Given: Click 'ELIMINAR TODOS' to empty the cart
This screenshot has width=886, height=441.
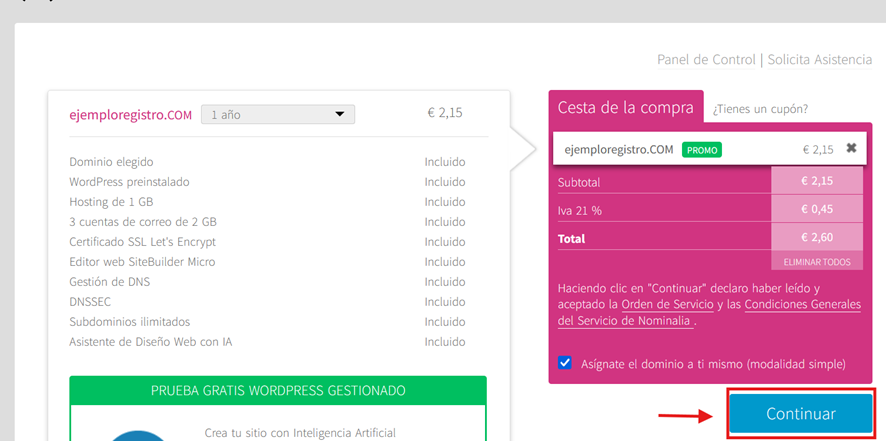Looking at the screenshot, I should (x=817, y=262).
